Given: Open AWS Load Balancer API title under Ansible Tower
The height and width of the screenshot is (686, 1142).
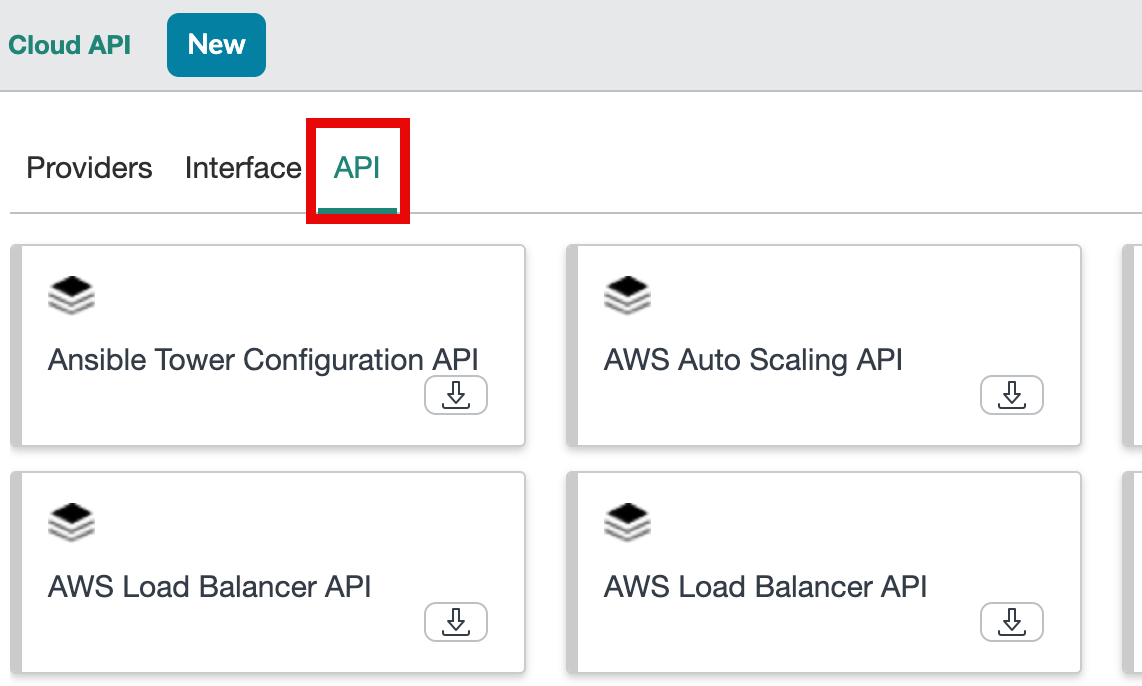Looking at the screenshot, I should tap(210, 587).
